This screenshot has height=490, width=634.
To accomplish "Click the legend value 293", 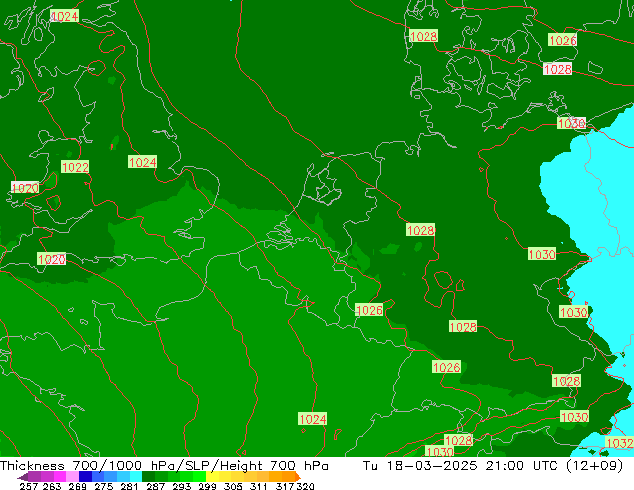I will click(x=182, y=486).
